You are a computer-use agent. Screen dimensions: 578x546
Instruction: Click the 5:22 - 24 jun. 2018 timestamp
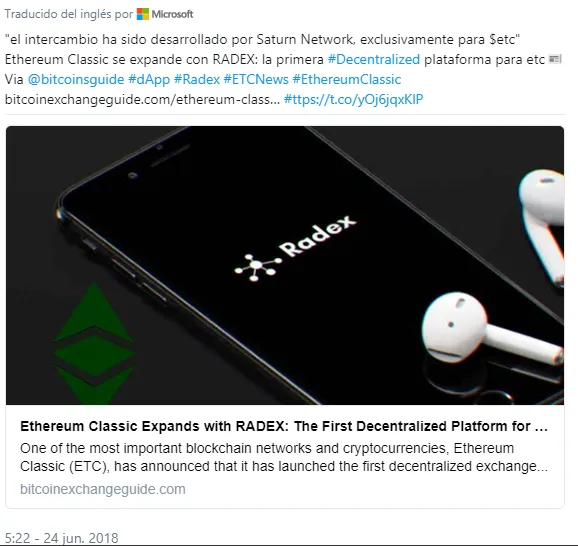[62, 538]
